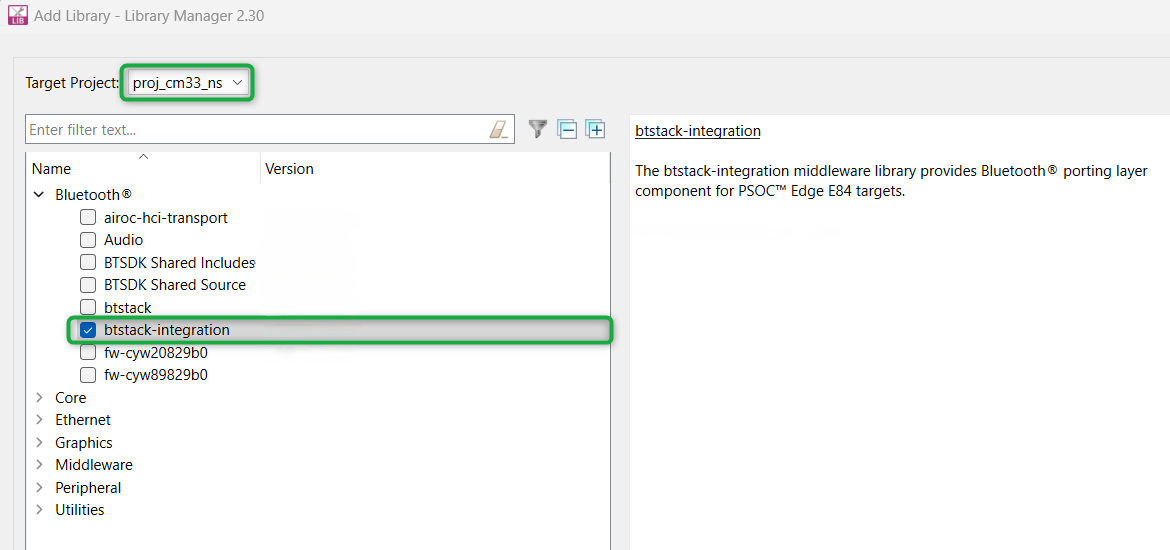Expand the Middleware category
Screen dimensions: 1170x550
pyautogui.click(x=39, y=465)
